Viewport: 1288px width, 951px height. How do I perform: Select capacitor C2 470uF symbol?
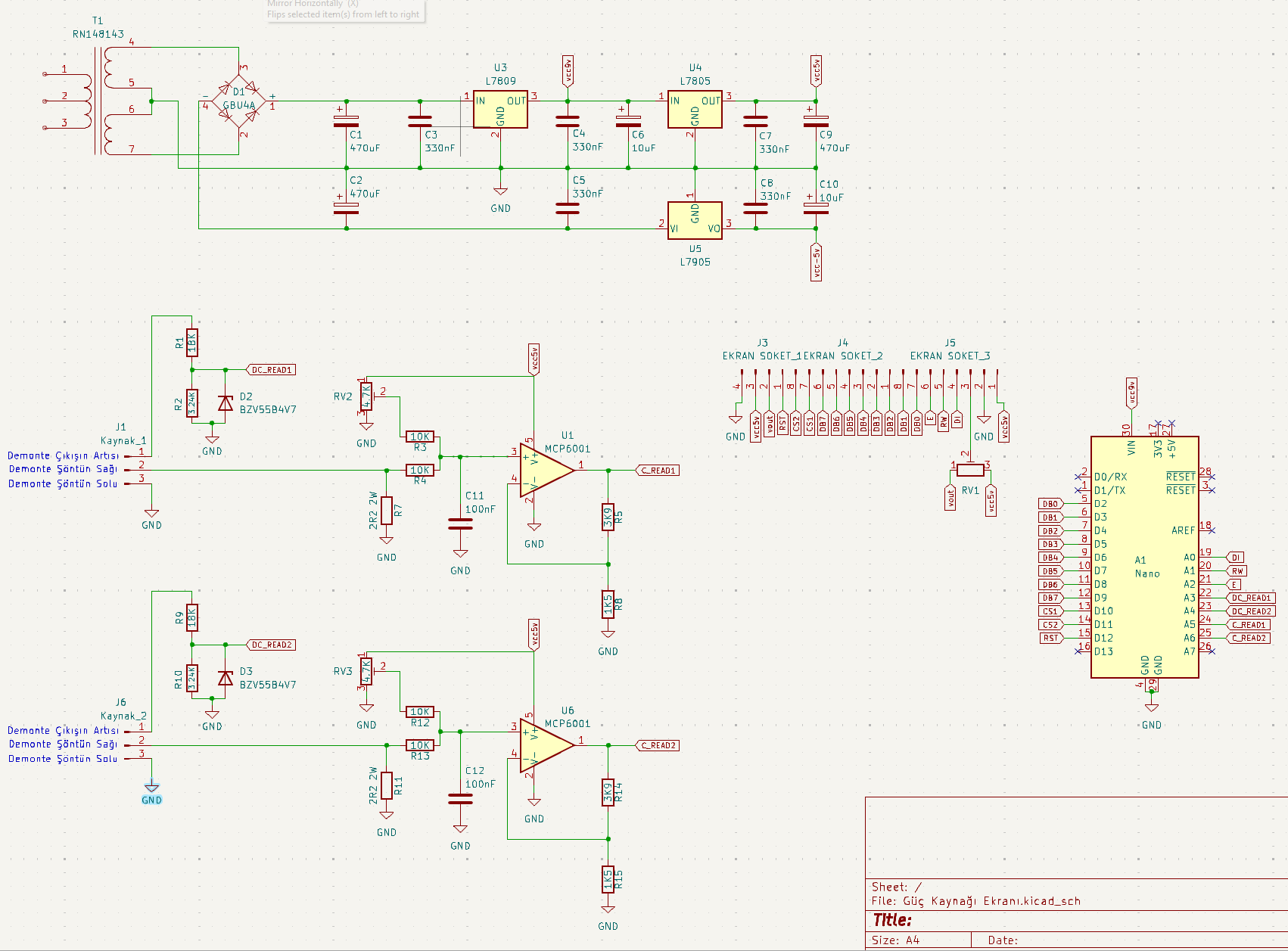(x=347, y=208)
